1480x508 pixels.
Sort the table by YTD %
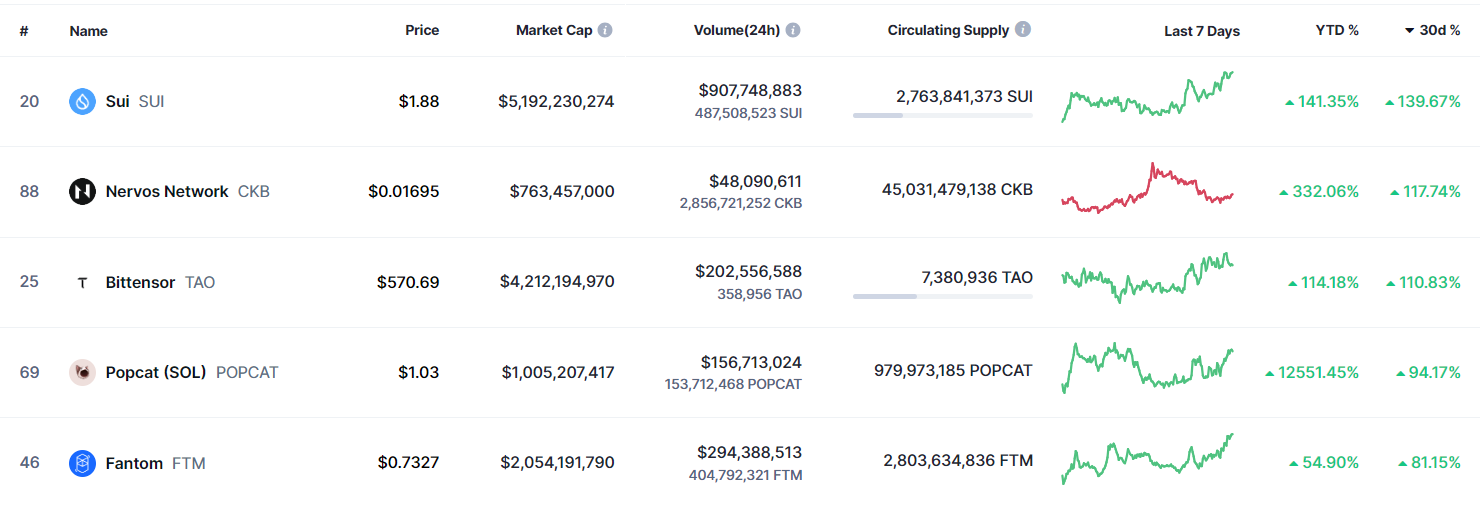1337,30
